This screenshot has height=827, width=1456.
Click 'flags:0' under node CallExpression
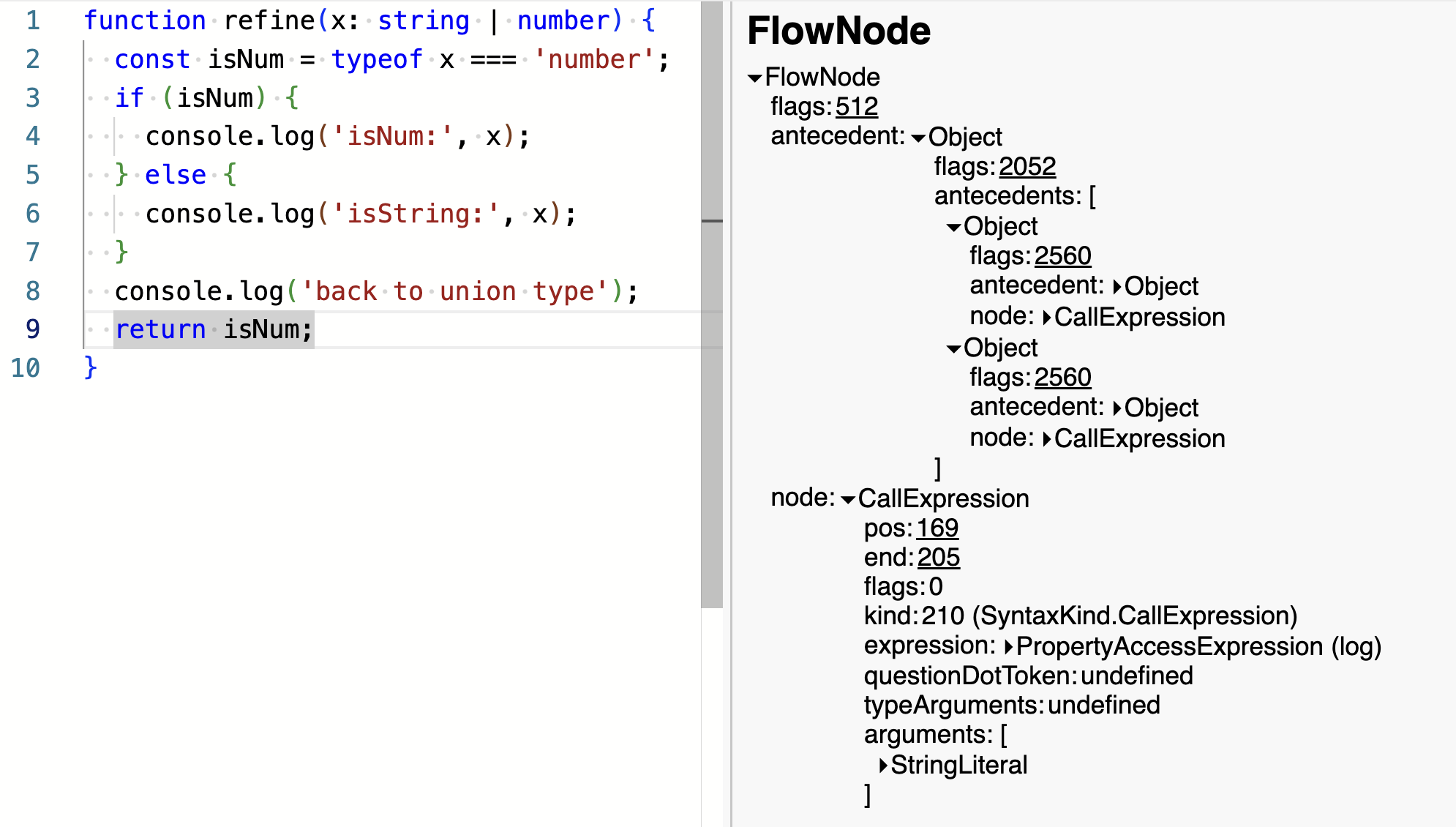pyautogui.click(x=903, y=587)
